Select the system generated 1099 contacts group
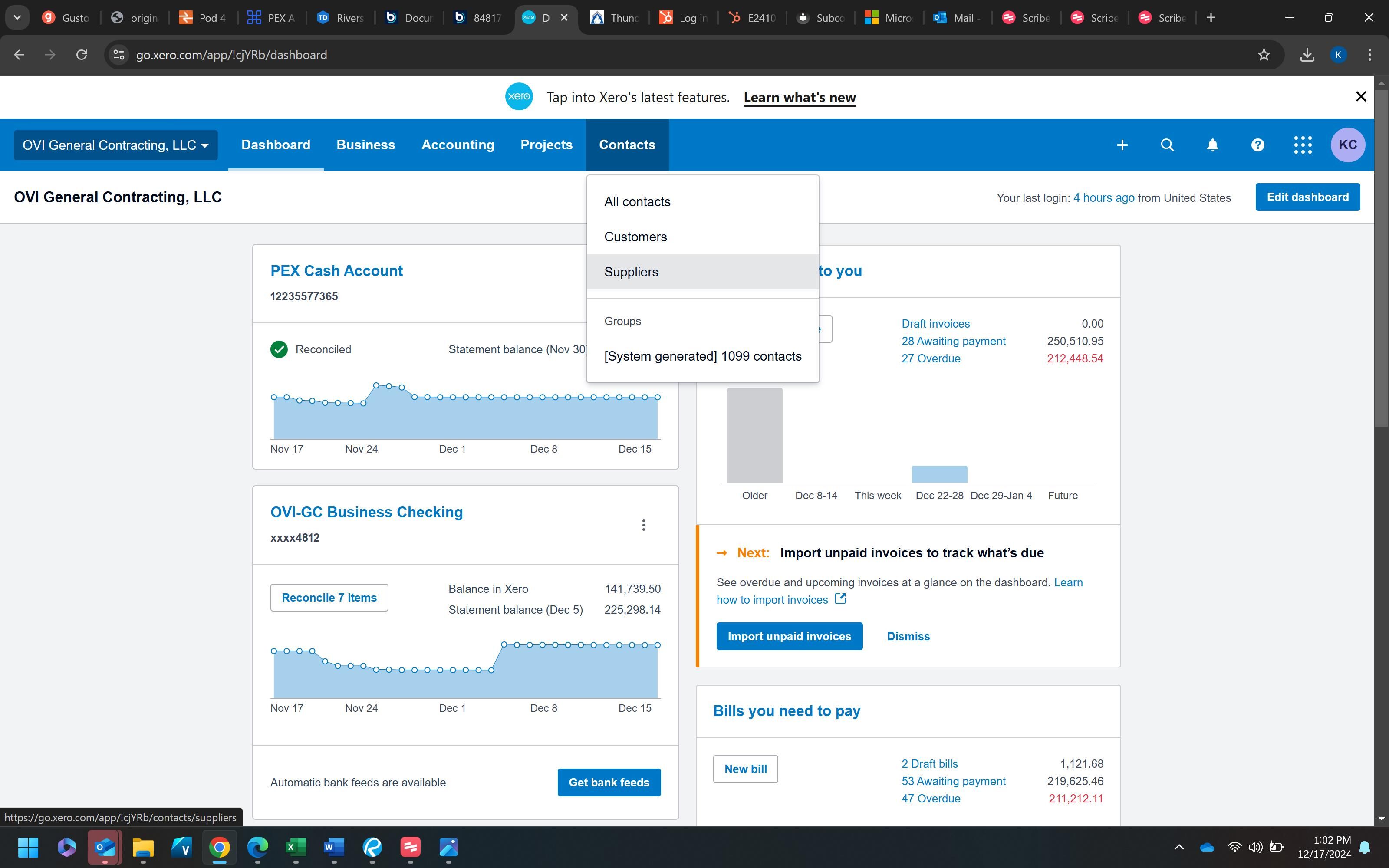The width and height of the screenshot is (1389, 868). tap(703, 356)
